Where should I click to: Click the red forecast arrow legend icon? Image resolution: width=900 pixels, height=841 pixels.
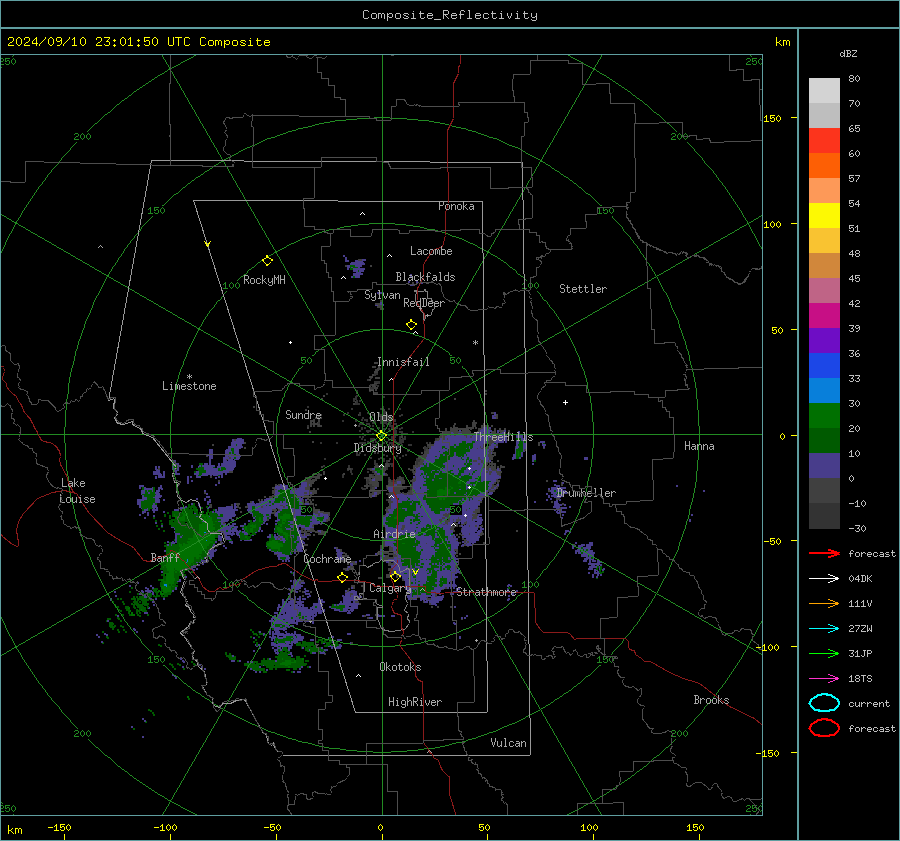(824, 553)
